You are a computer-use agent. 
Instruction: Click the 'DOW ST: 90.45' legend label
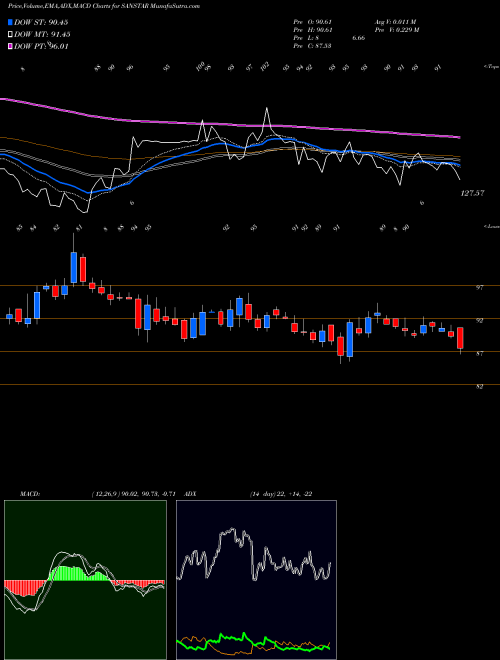pyautogui.click(x=41, y=22)
